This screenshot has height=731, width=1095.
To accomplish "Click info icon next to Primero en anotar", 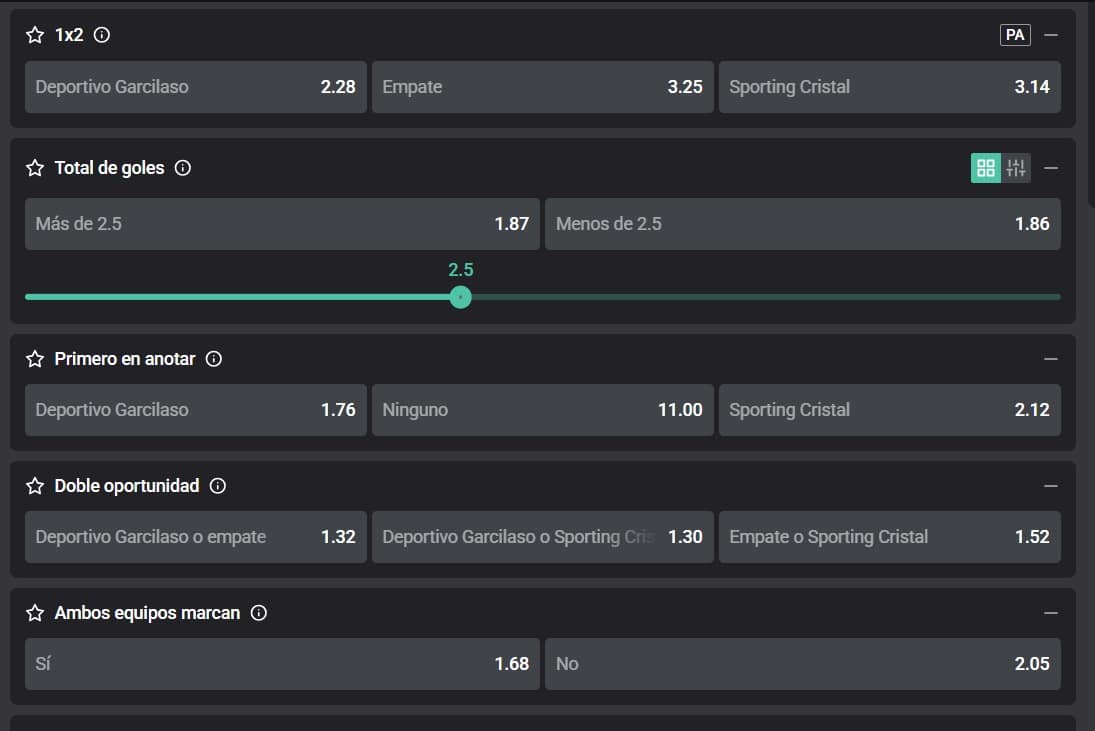I will coord(213,359).
